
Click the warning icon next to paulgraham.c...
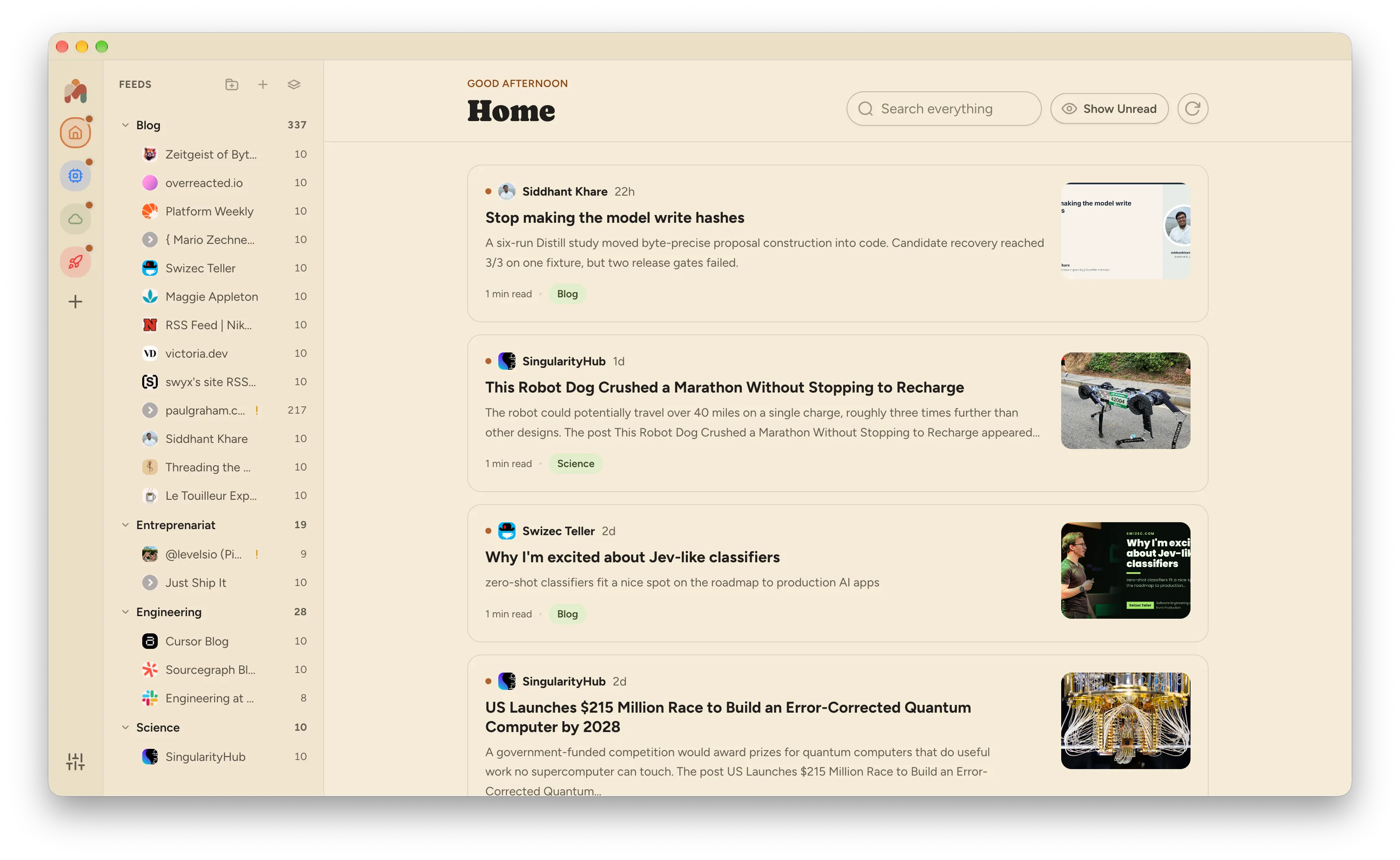point(257,410)
